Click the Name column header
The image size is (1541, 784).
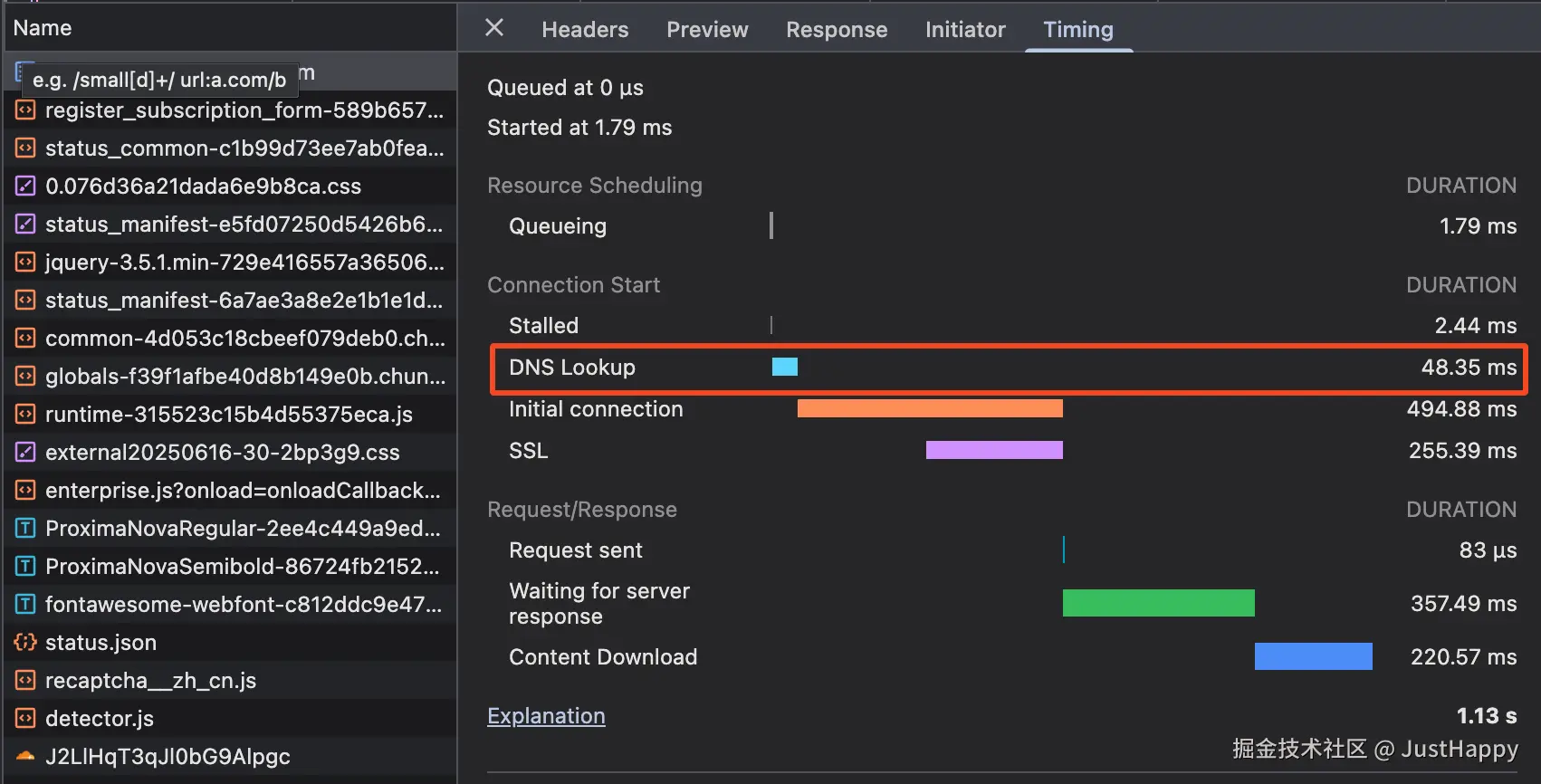43,28
